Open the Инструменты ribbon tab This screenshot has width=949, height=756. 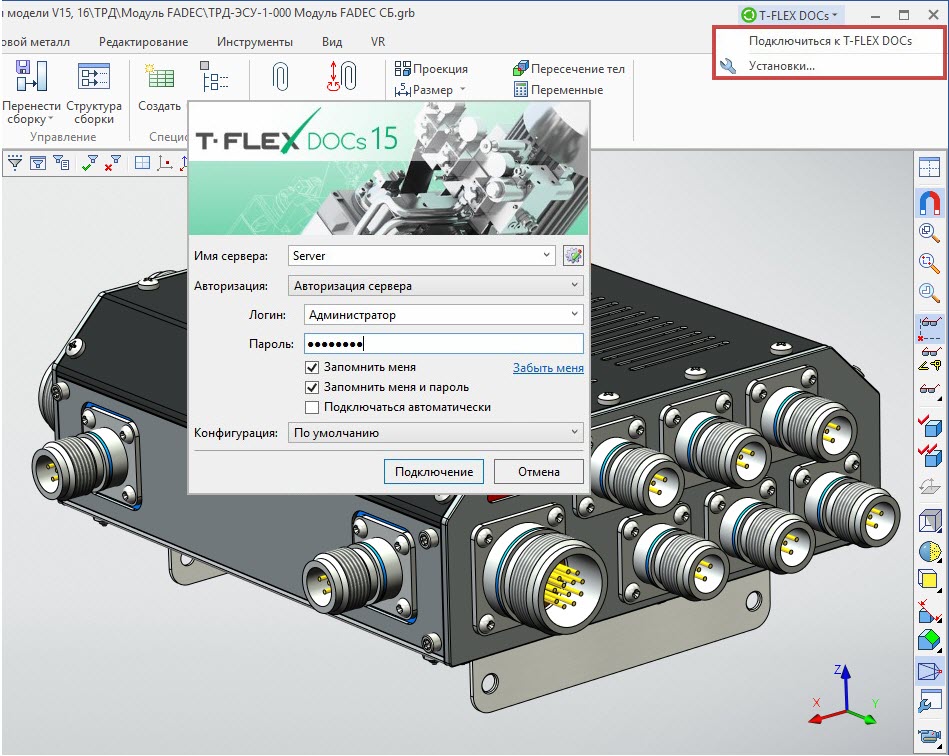[254, 42]
